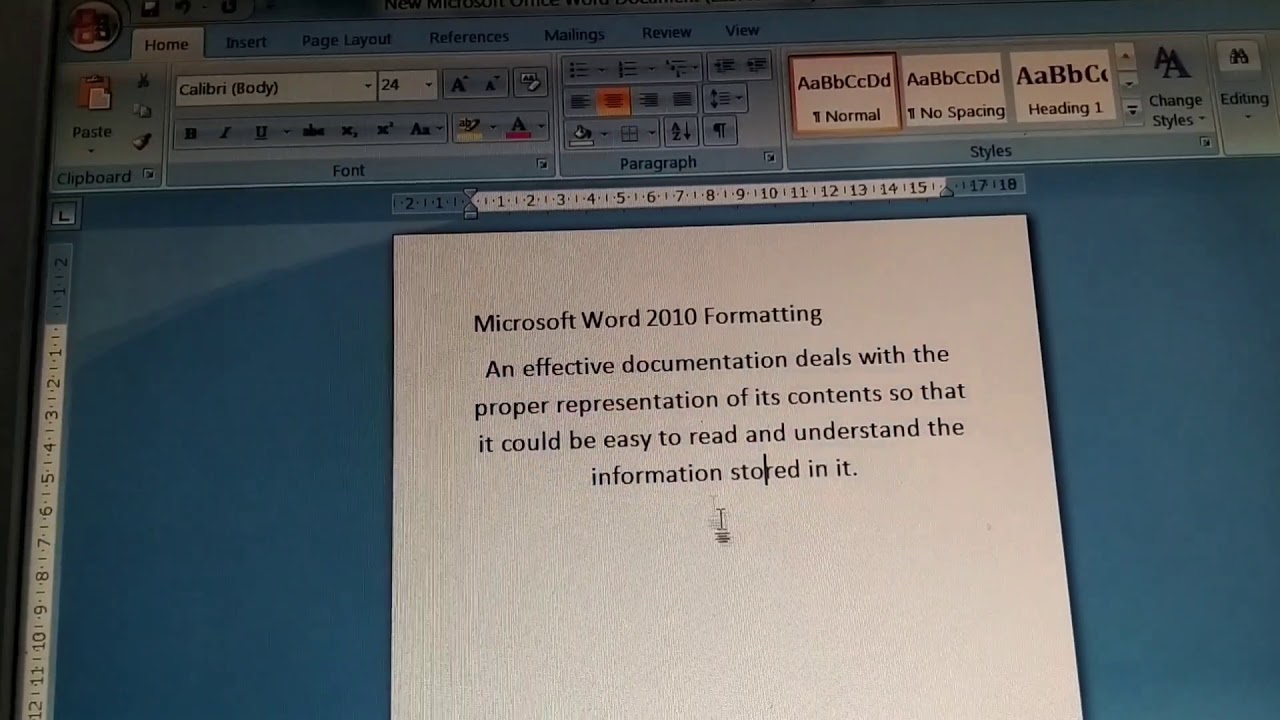Viewport: 1280px width, 720px height.
Task: Open the Font dialog launcher
Action: tap(542, 164)
